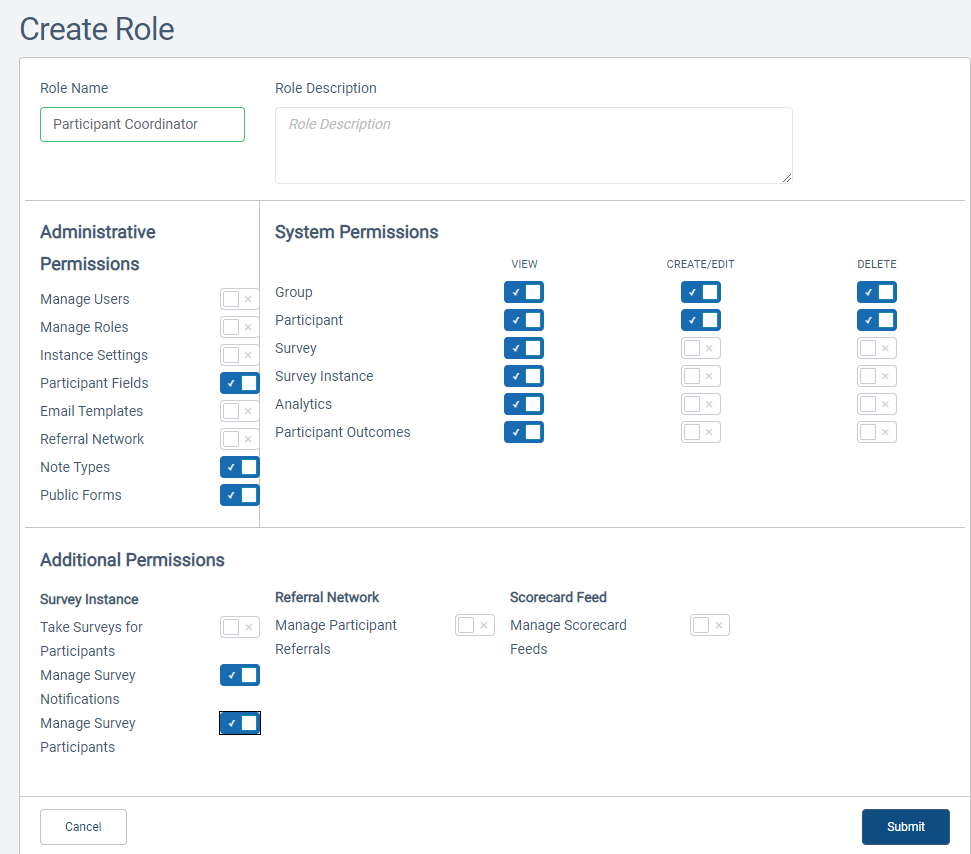Cancel role creation
This screenshot has height=854, width=971.
(84, 827)
